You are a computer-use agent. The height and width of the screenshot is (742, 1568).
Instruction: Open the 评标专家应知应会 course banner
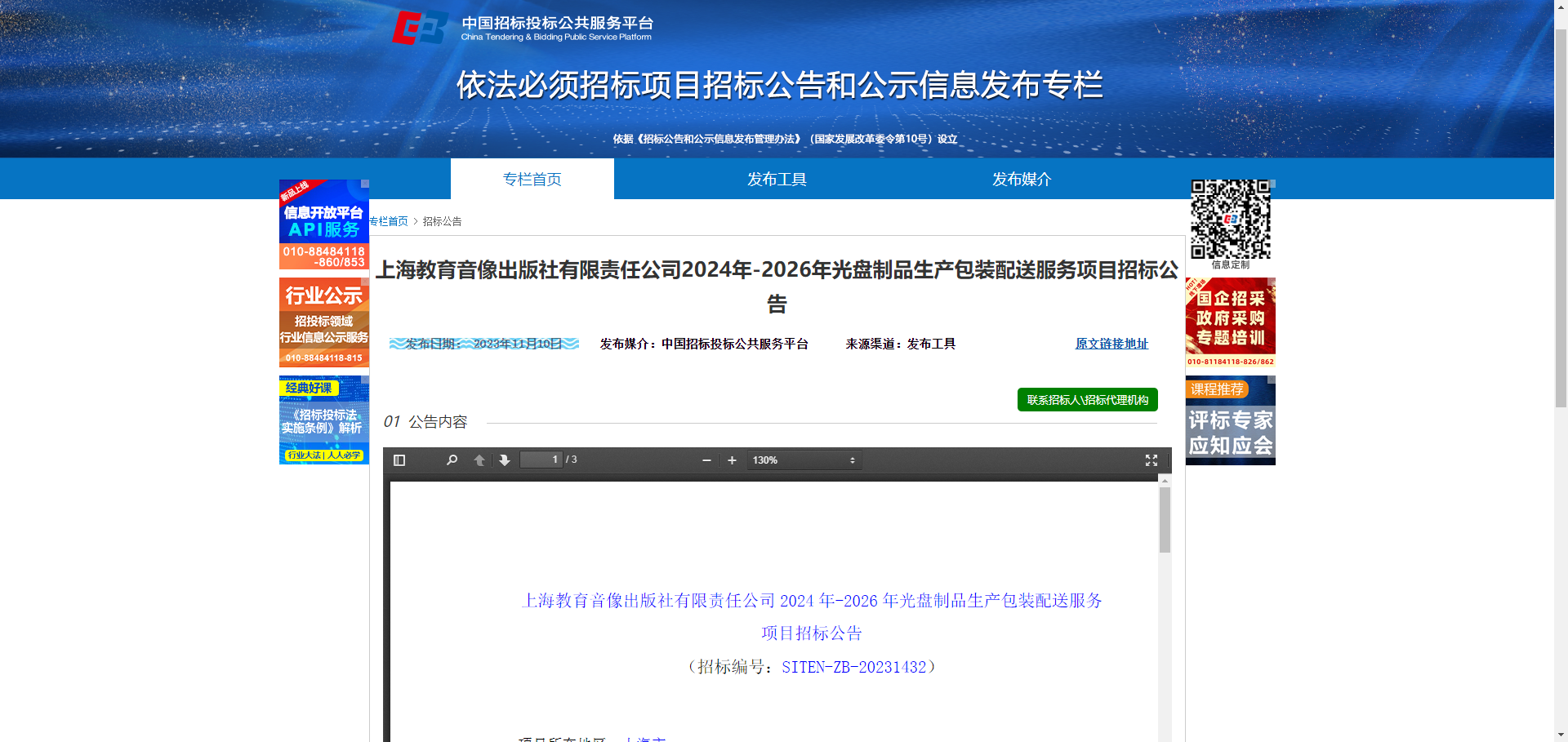[1231, 420]
